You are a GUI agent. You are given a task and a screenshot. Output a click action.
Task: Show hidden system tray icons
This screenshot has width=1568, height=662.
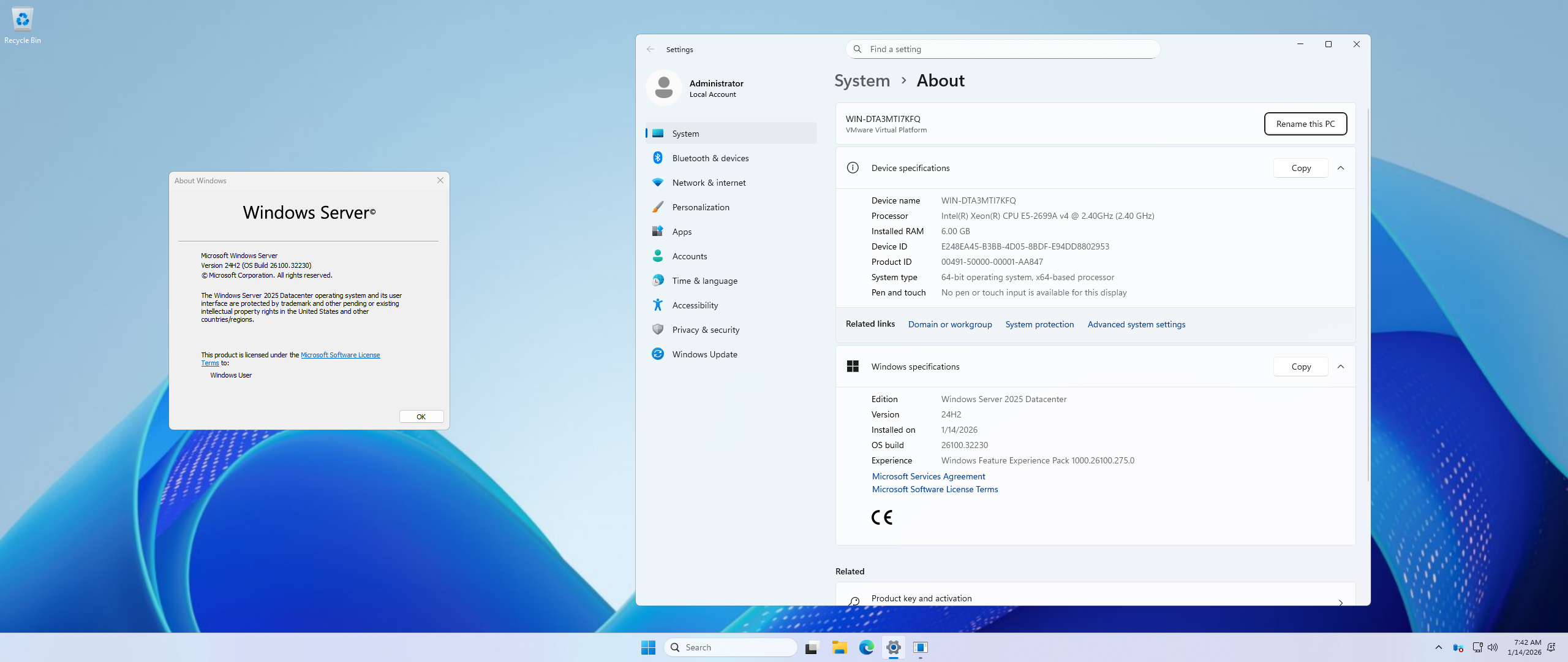[x=1438, y=647]
